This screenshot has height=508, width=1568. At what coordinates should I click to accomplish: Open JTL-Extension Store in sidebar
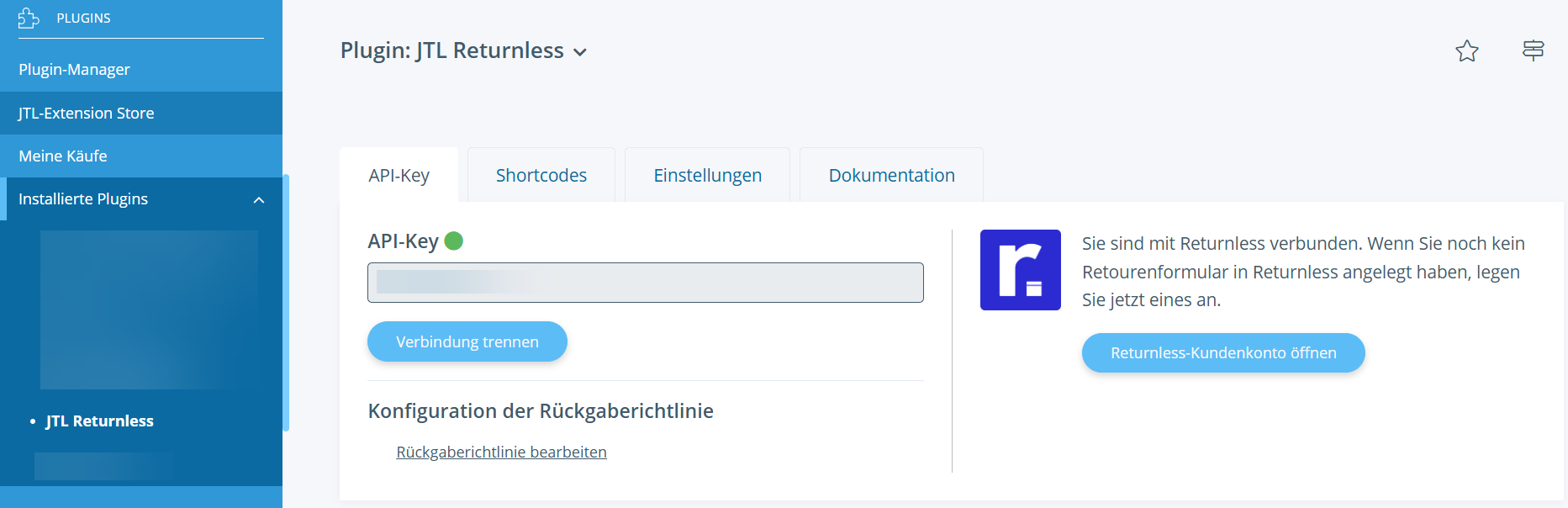(86, 113)
